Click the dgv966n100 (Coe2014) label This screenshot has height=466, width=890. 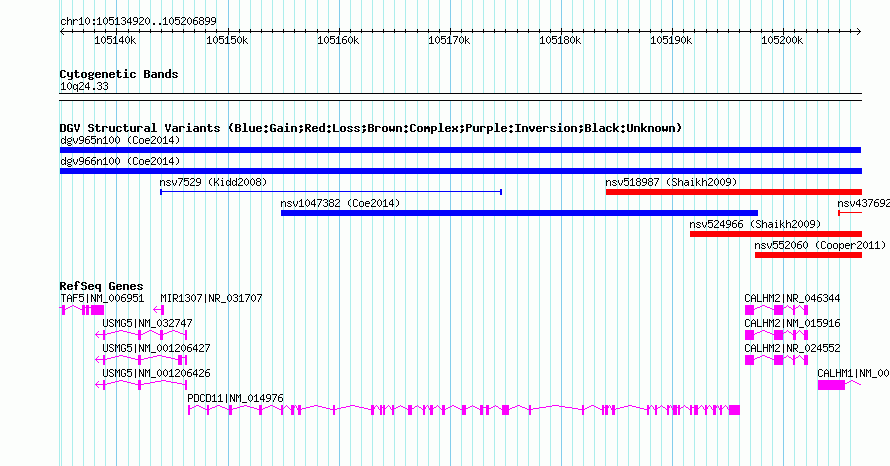(120, 161)
